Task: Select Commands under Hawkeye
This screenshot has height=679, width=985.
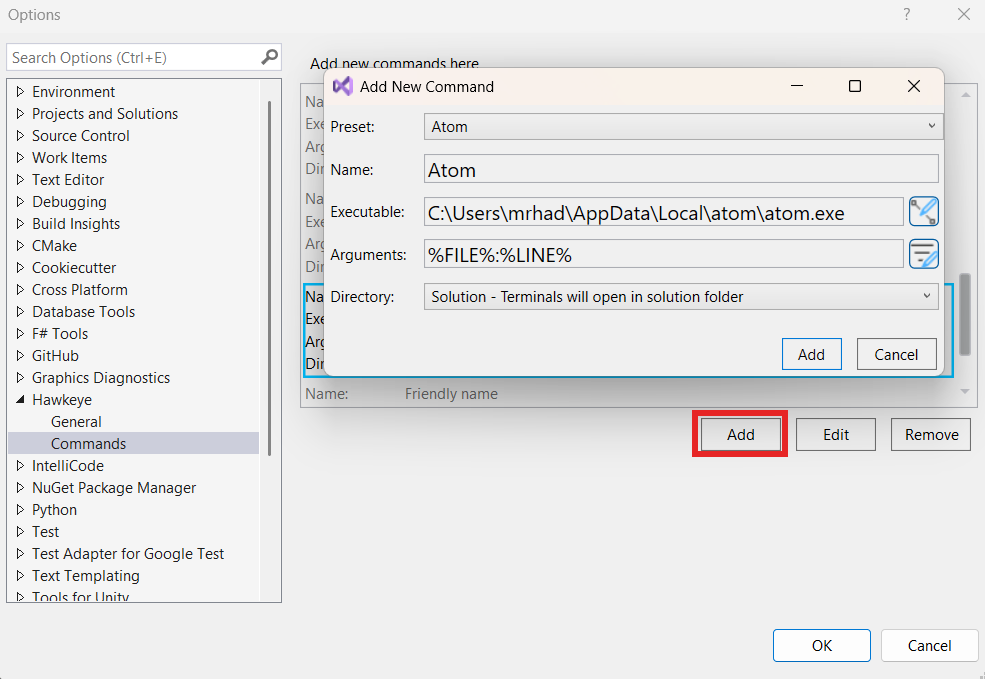Action: pyautogui.click(x=89, y=443)
